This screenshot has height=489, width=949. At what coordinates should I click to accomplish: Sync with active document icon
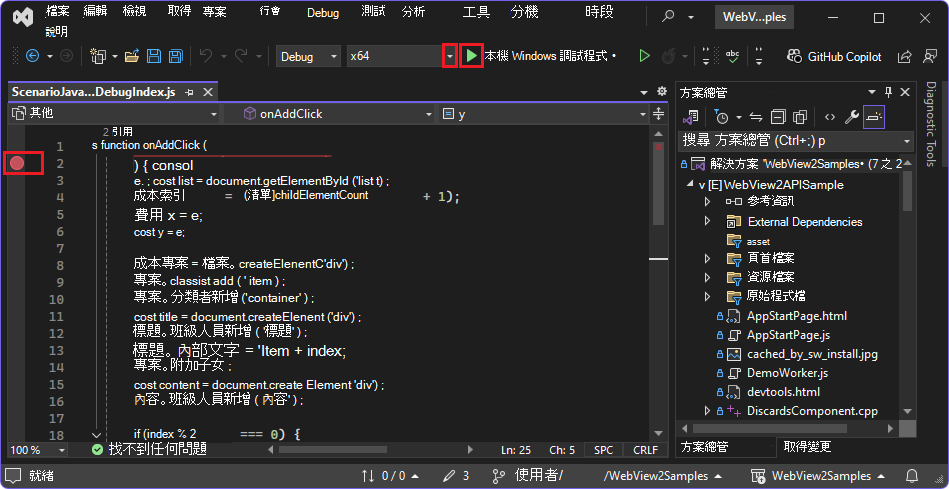[x=756, y=117]
